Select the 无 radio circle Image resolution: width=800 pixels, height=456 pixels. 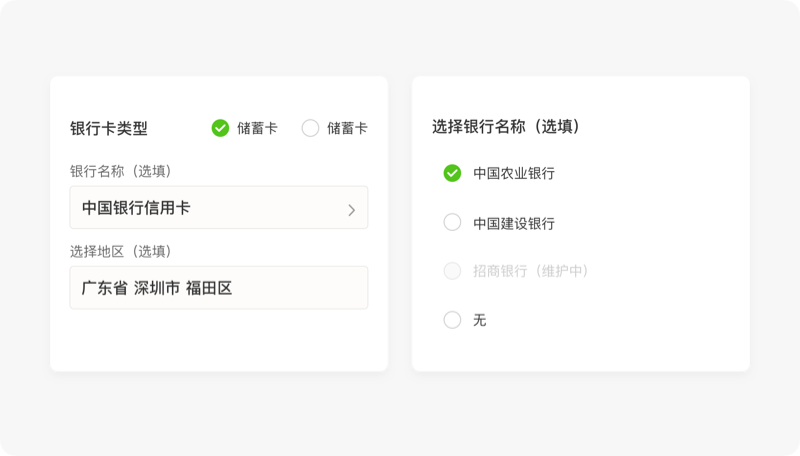tap(452, 320)
